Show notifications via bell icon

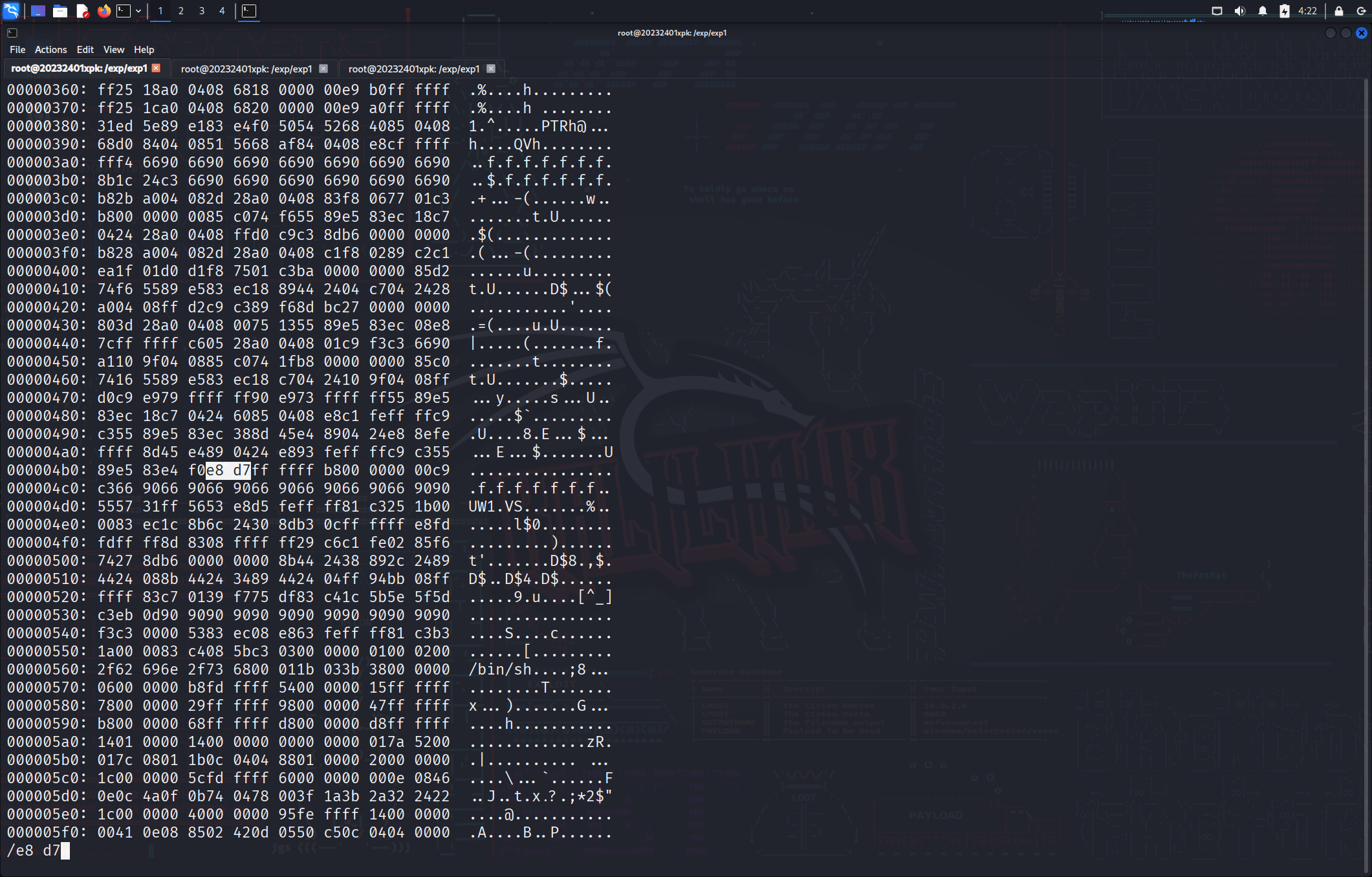[1262, 11]
